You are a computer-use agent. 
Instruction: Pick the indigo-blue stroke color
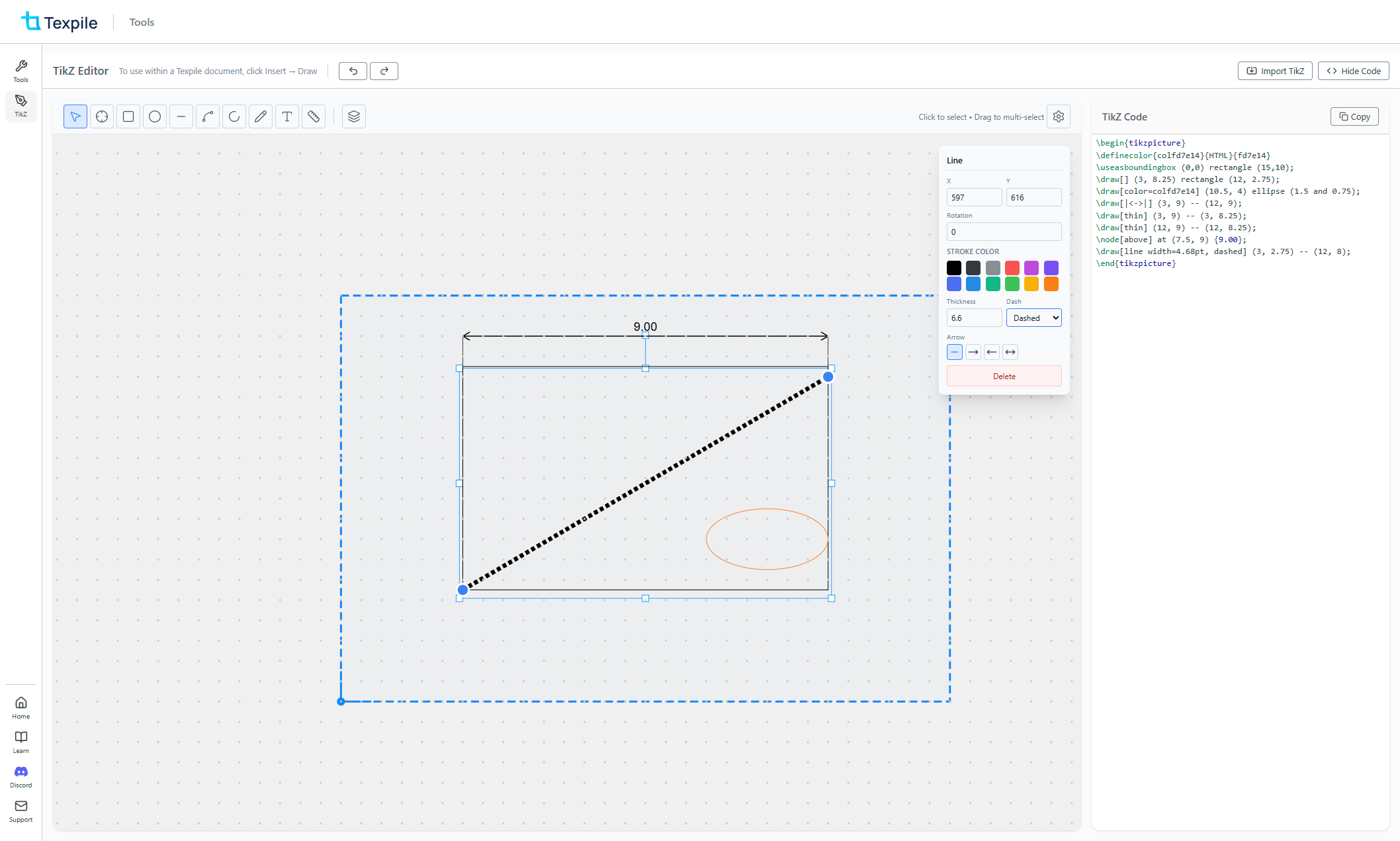point(954,284)
